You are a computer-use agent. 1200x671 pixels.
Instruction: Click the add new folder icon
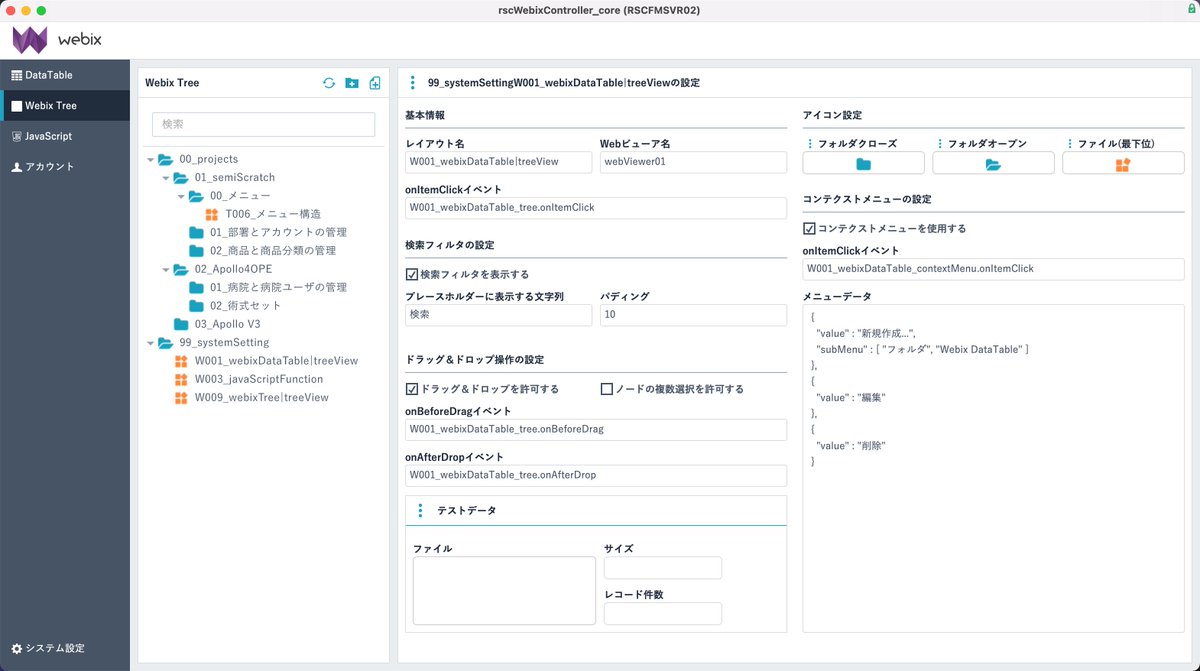click(x=352, y=83)
